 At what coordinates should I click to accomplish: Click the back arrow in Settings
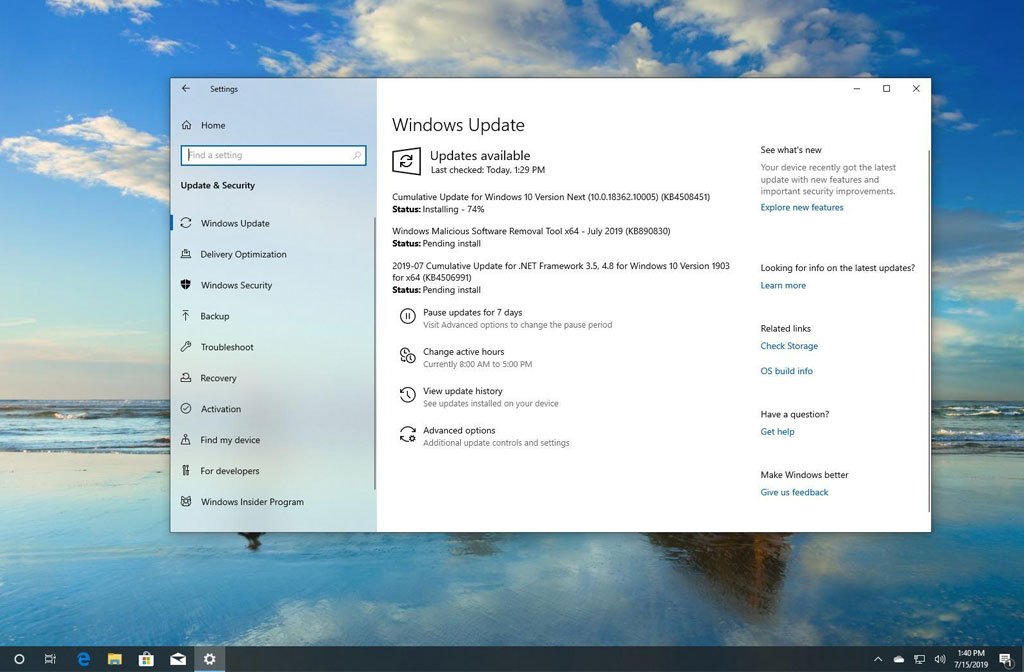(186, 89)
